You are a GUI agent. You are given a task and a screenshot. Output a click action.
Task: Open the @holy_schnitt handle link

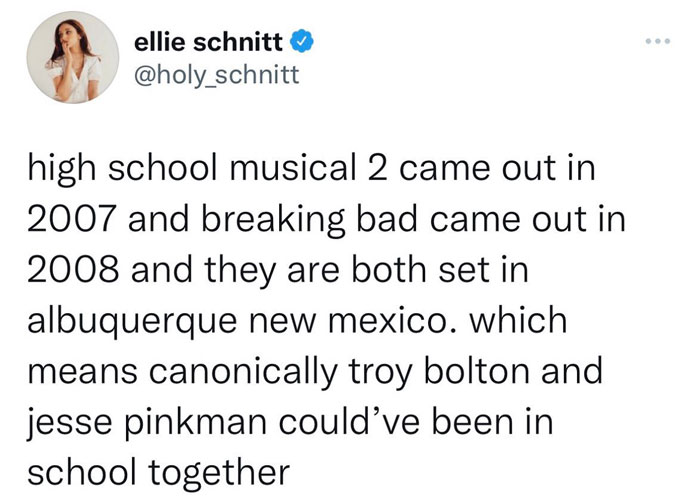217,75
